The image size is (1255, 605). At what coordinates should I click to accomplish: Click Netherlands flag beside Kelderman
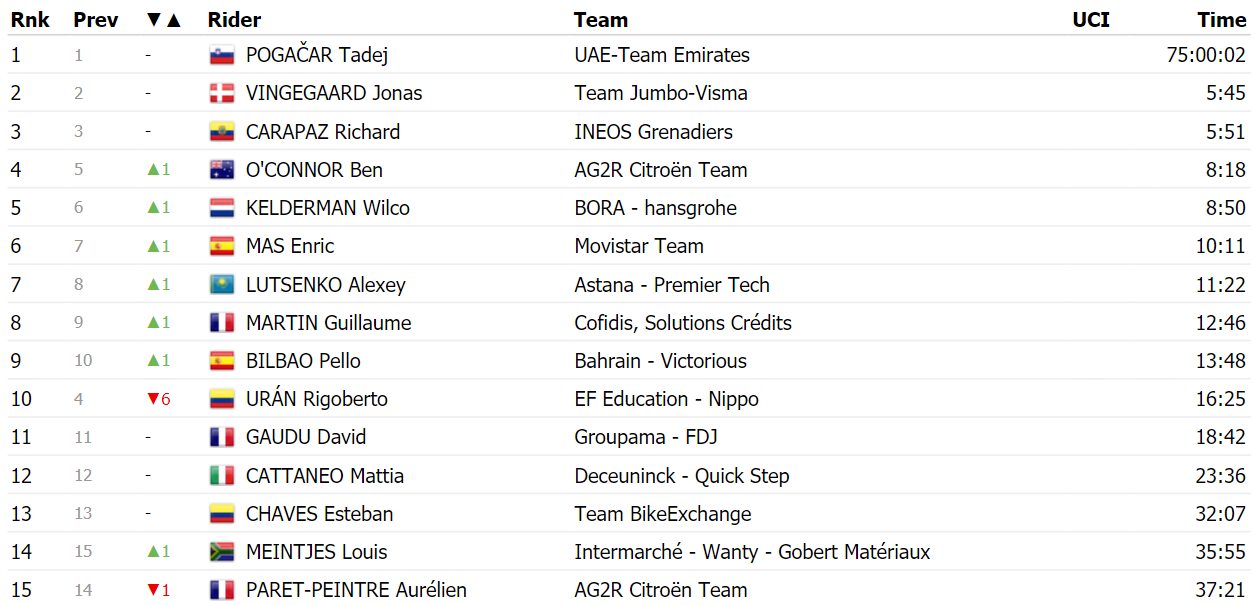click(221, 208)
